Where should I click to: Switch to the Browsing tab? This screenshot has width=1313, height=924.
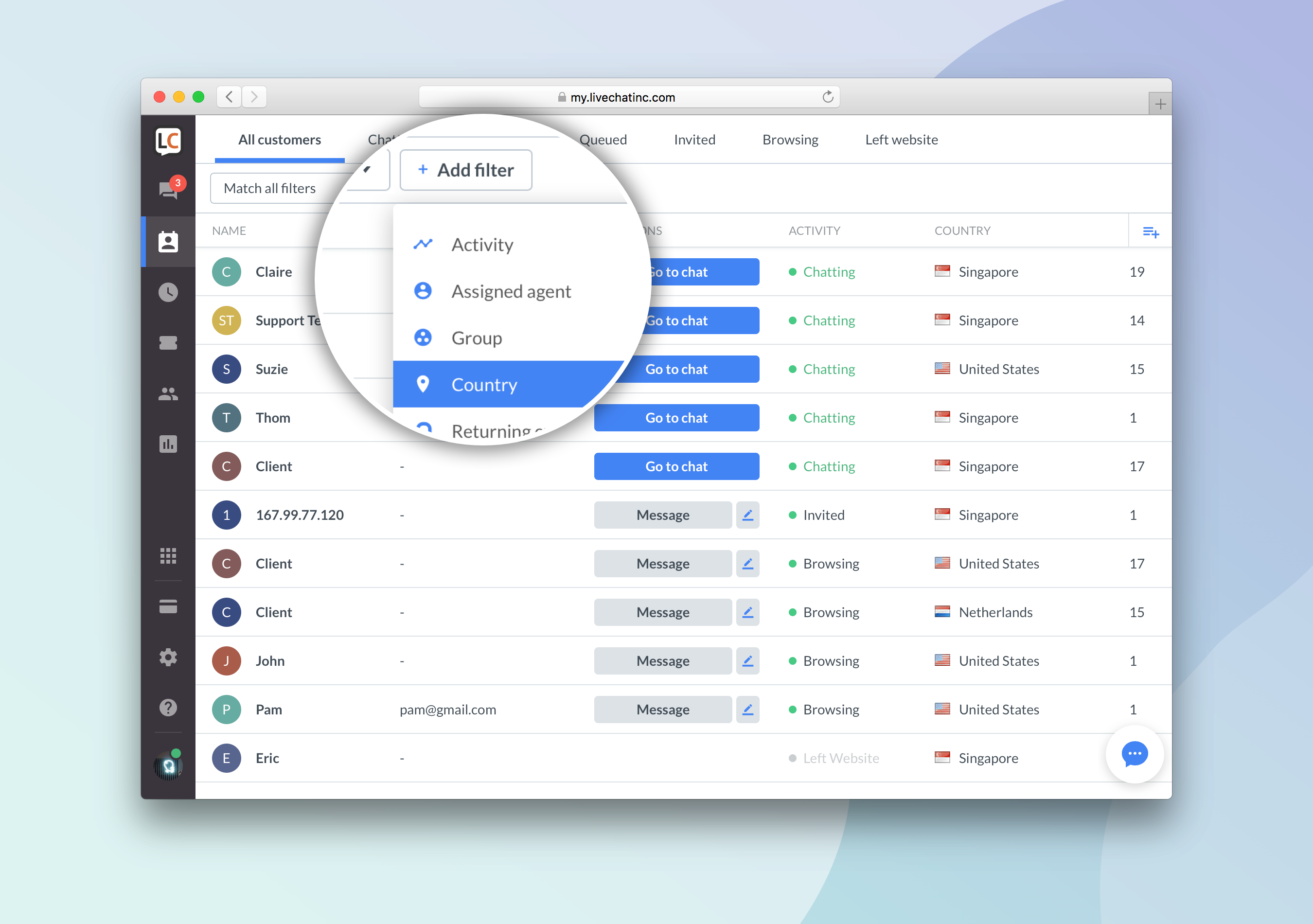789,139
